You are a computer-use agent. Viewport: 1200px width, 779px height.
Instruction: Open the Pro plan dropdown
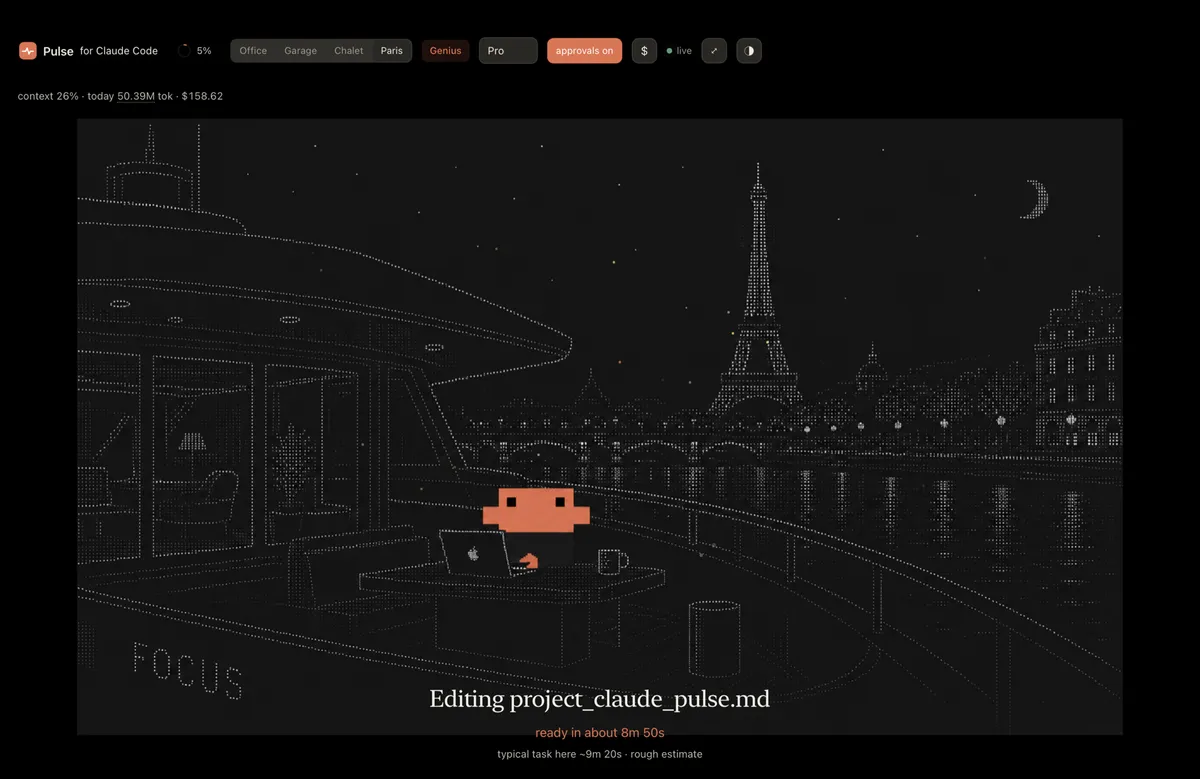point(508,50)
